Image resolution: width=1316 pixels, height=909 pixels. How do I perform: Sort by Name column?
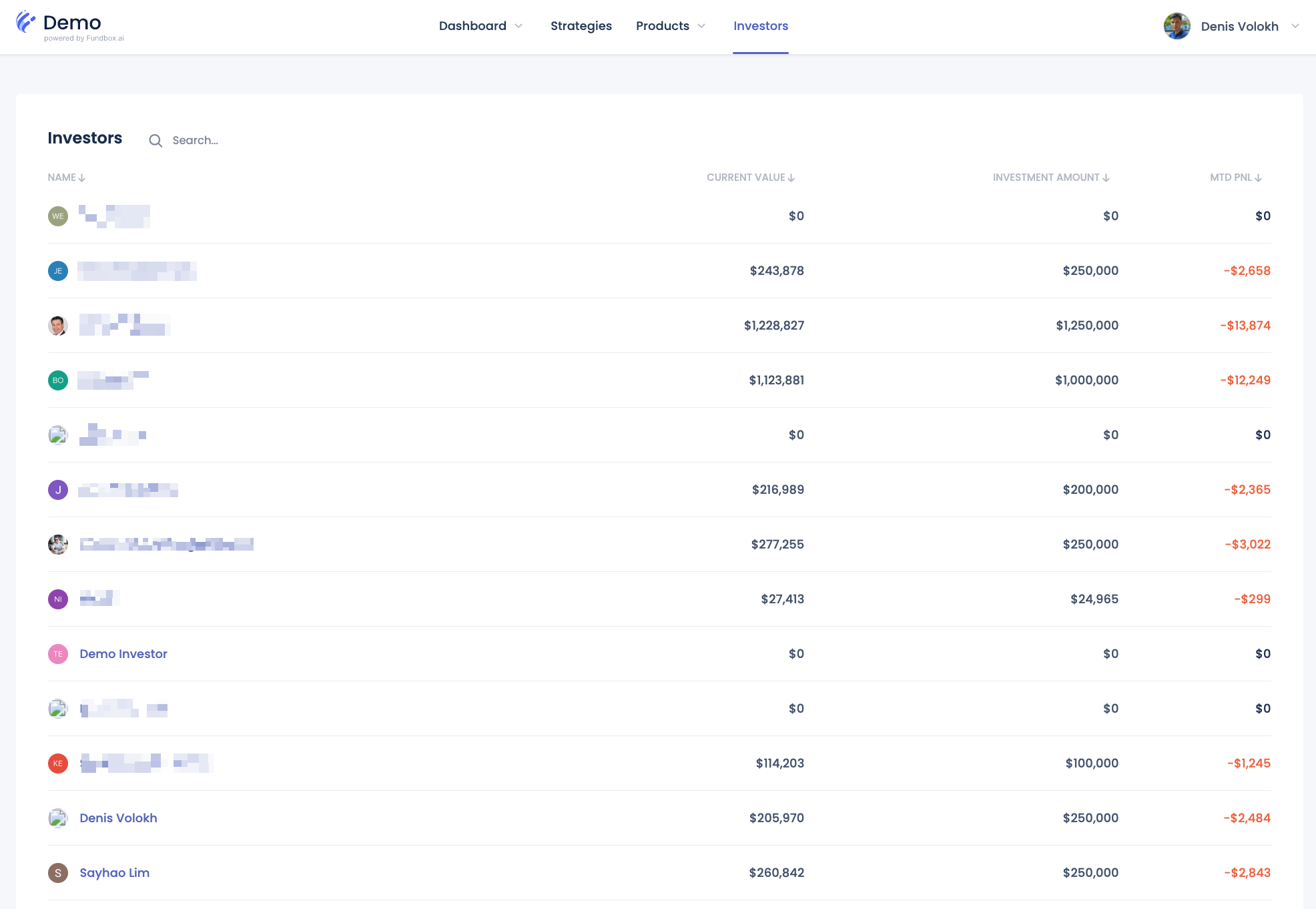[67, 178]
